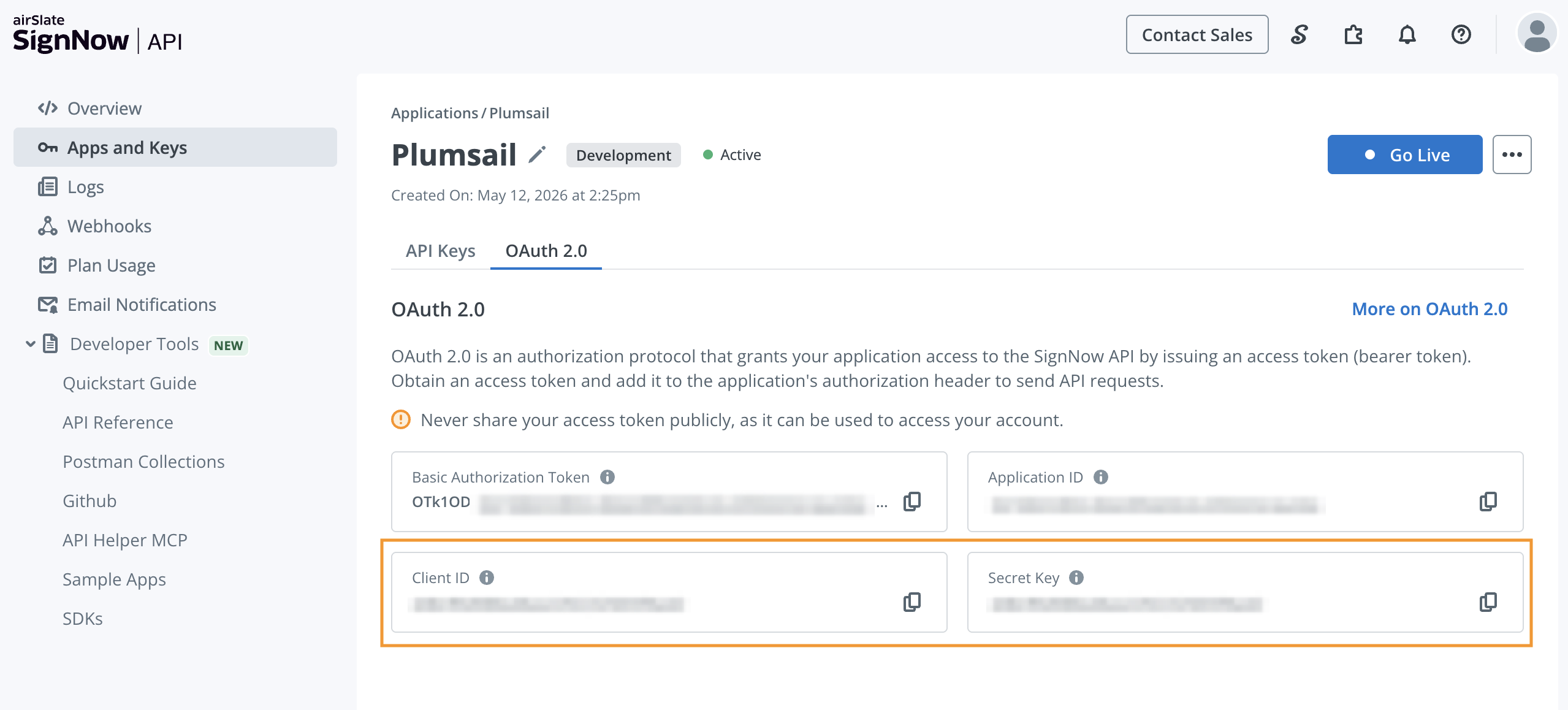Open the Overview page

pyautogui.click(x=104, y=108)
